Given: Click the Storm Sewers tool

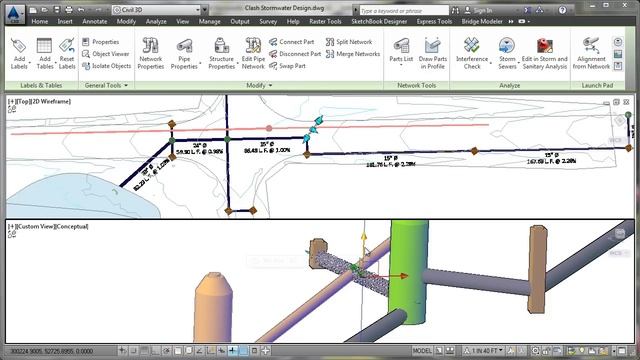Looking at the screenshot, I should pos(507,53).
